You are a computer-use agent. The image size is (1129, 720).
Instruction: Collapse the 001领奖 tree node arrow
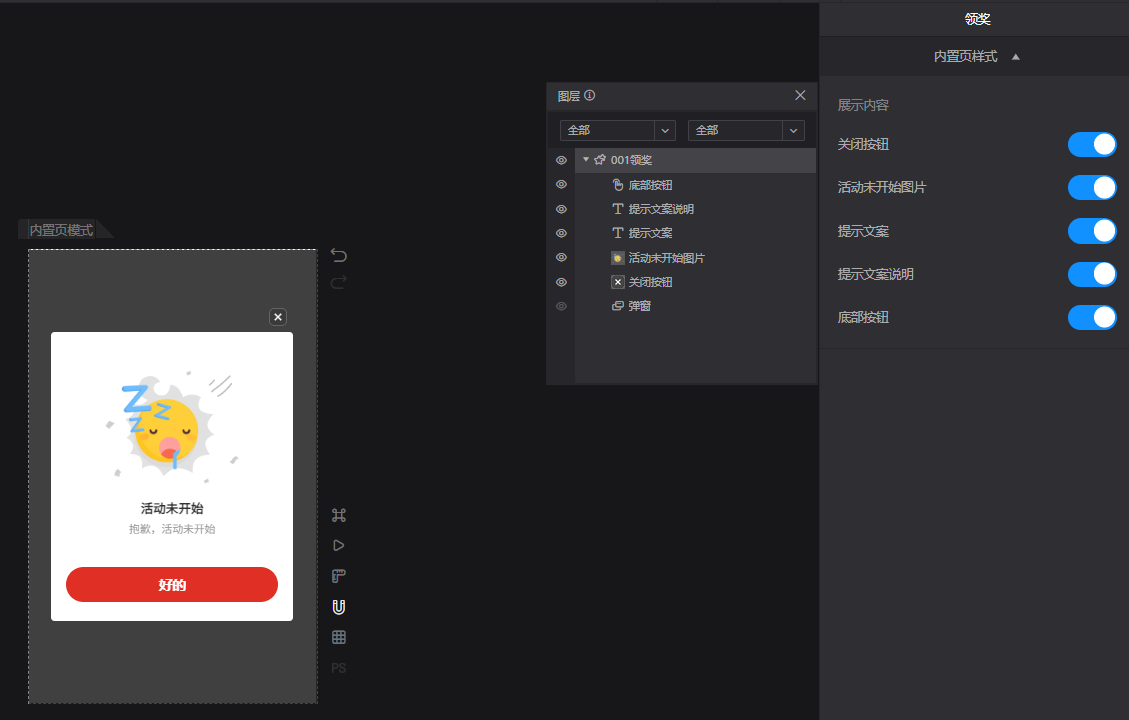[586, 160]
